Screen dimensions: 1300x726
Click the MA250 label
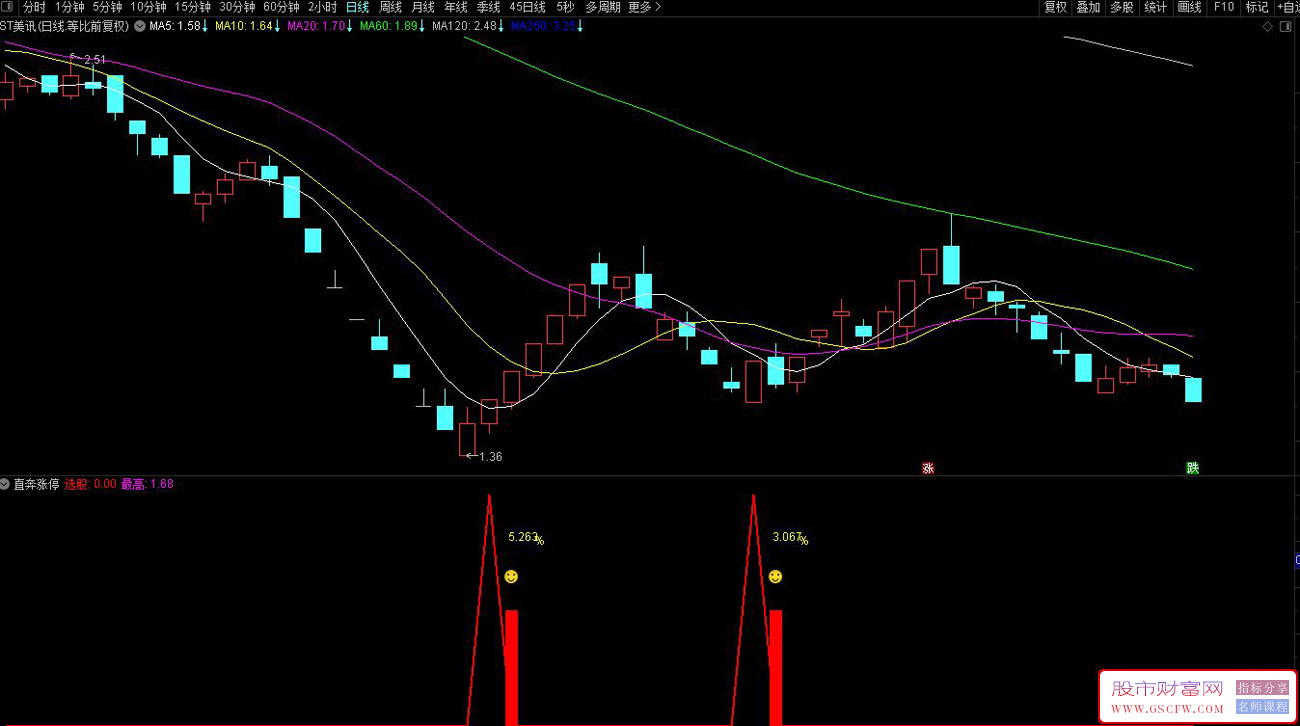point(543,27)
